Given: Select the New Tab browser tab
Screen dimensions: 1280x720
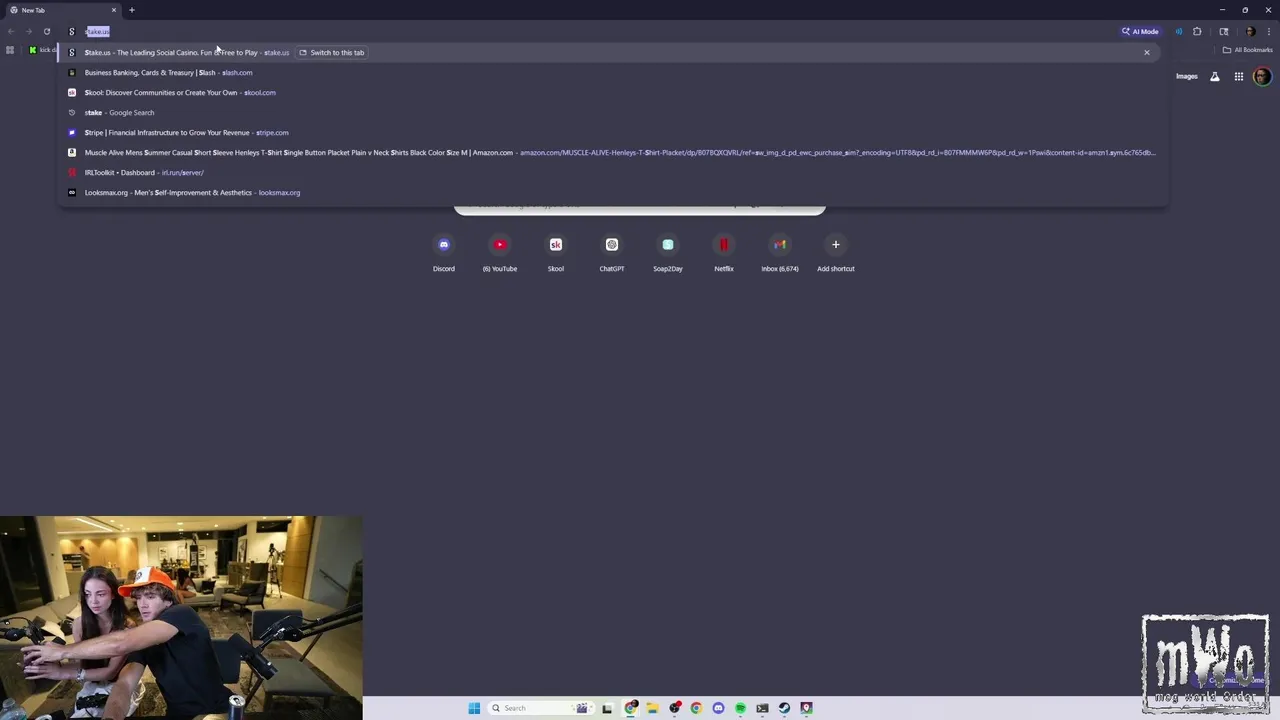Looking at the screenshot, I should coord(62,10).
